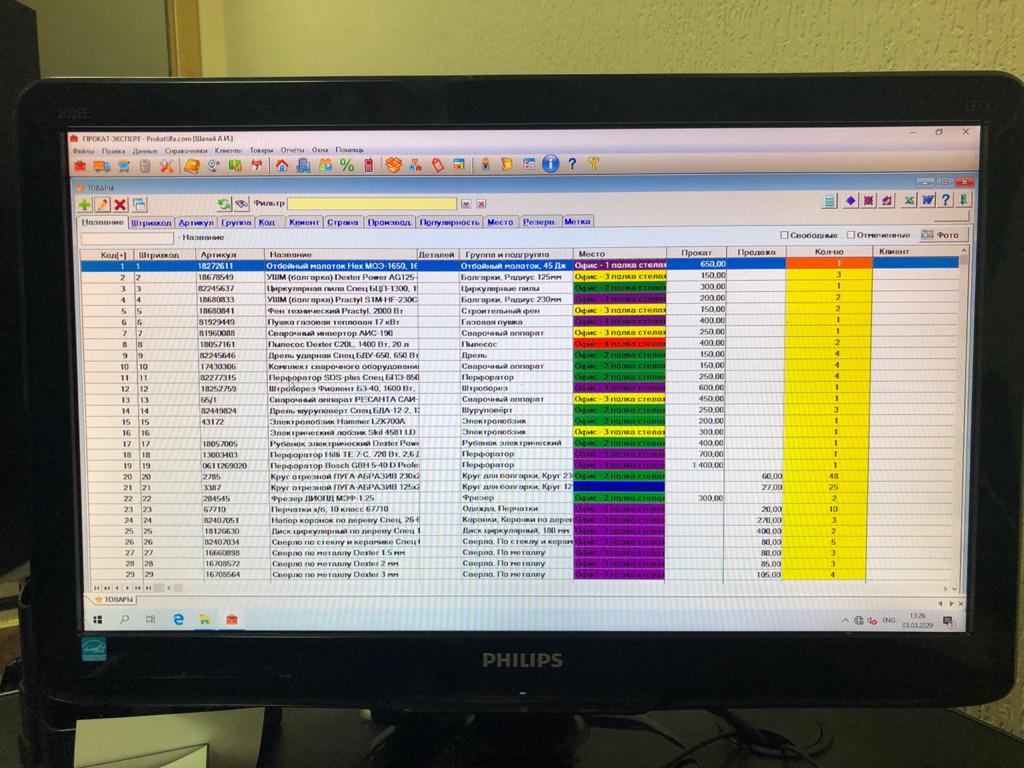Switch to the Штрихкод tab

tap(152, 222)
